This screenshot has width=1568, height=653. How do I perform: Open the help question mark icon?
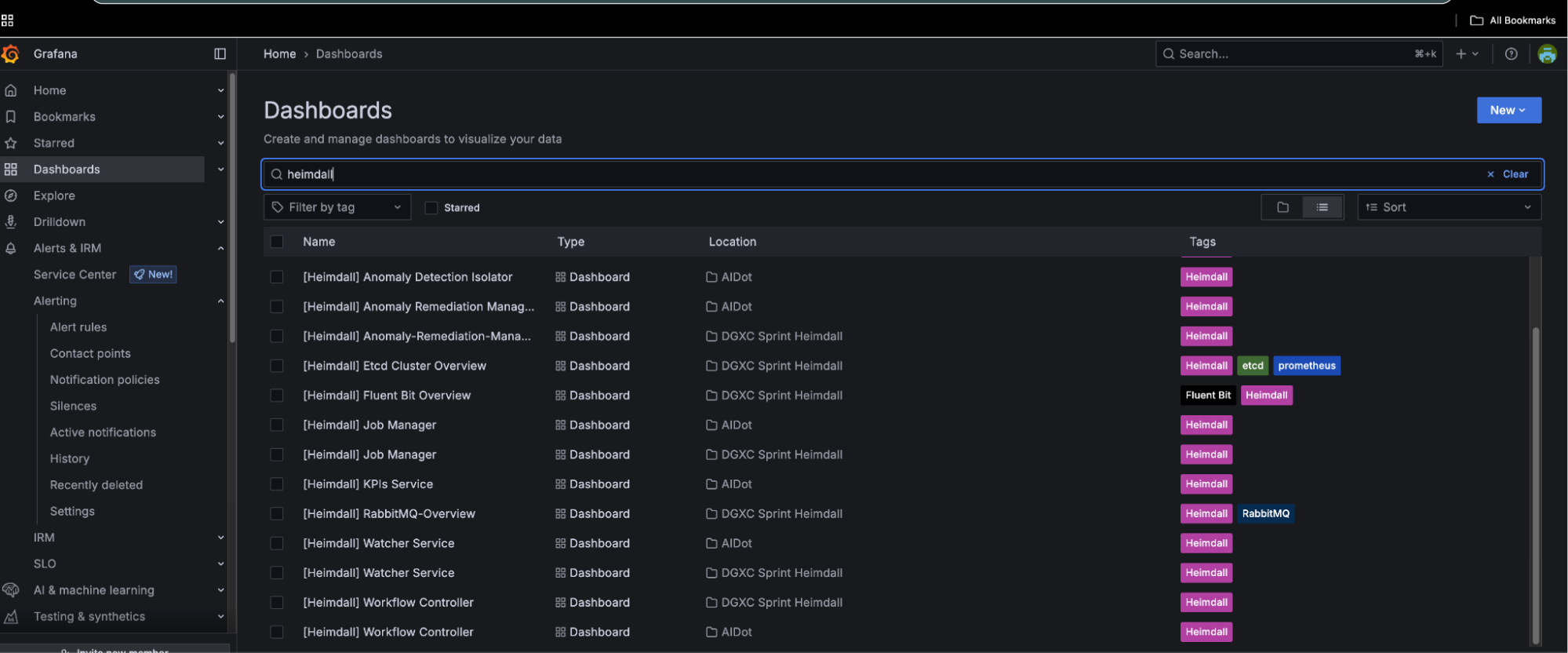click(1511, 54)
